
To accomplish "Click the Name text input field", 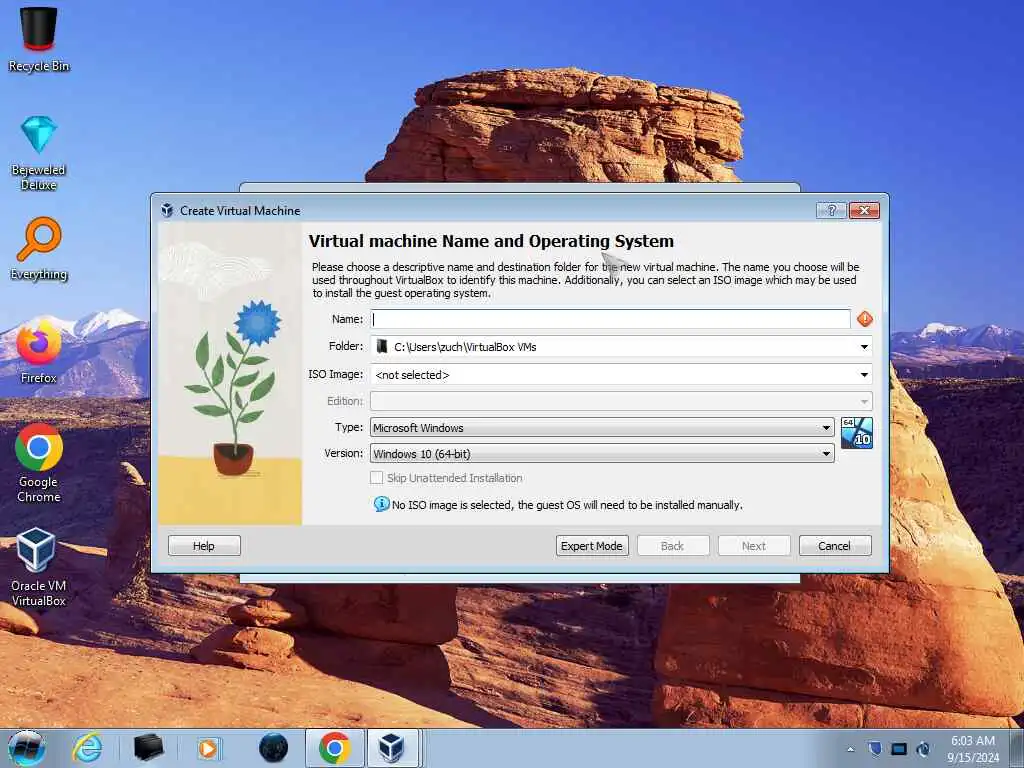I will [610, 319].
